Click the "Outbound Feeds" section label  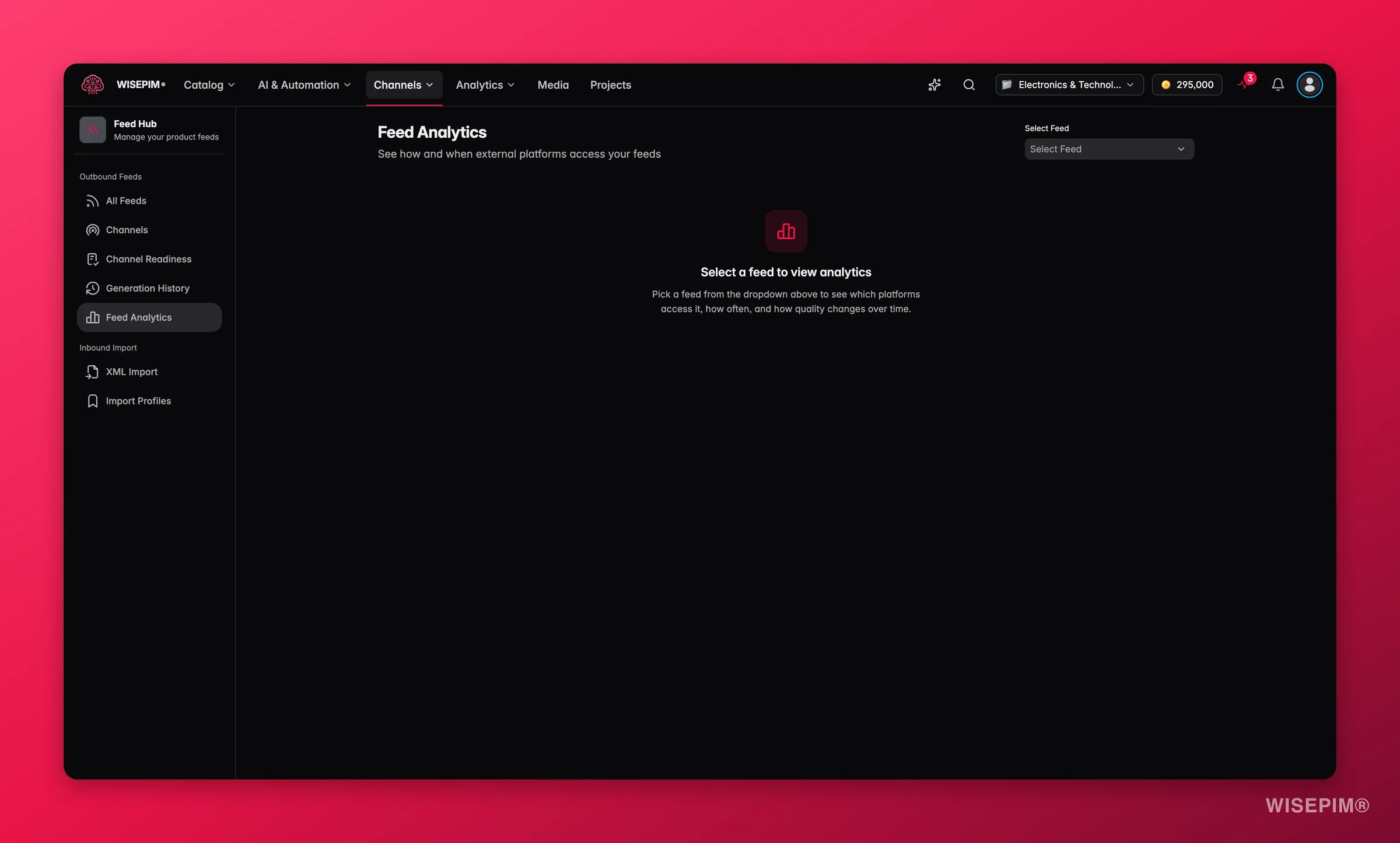pyautogui.click(x=110, y=177)
